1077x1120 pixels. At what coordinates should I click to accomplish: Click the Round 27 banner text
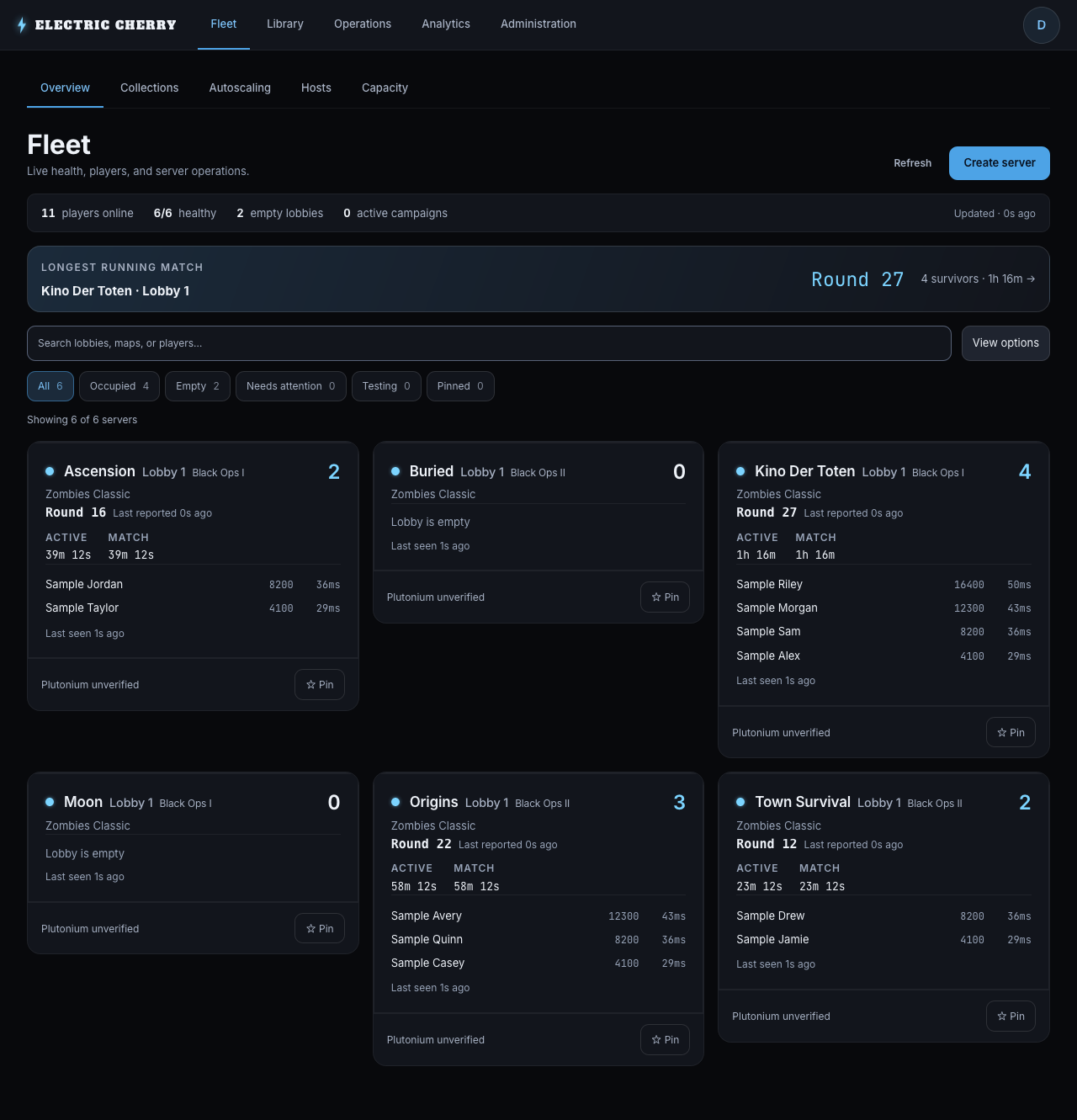point(857,279)
